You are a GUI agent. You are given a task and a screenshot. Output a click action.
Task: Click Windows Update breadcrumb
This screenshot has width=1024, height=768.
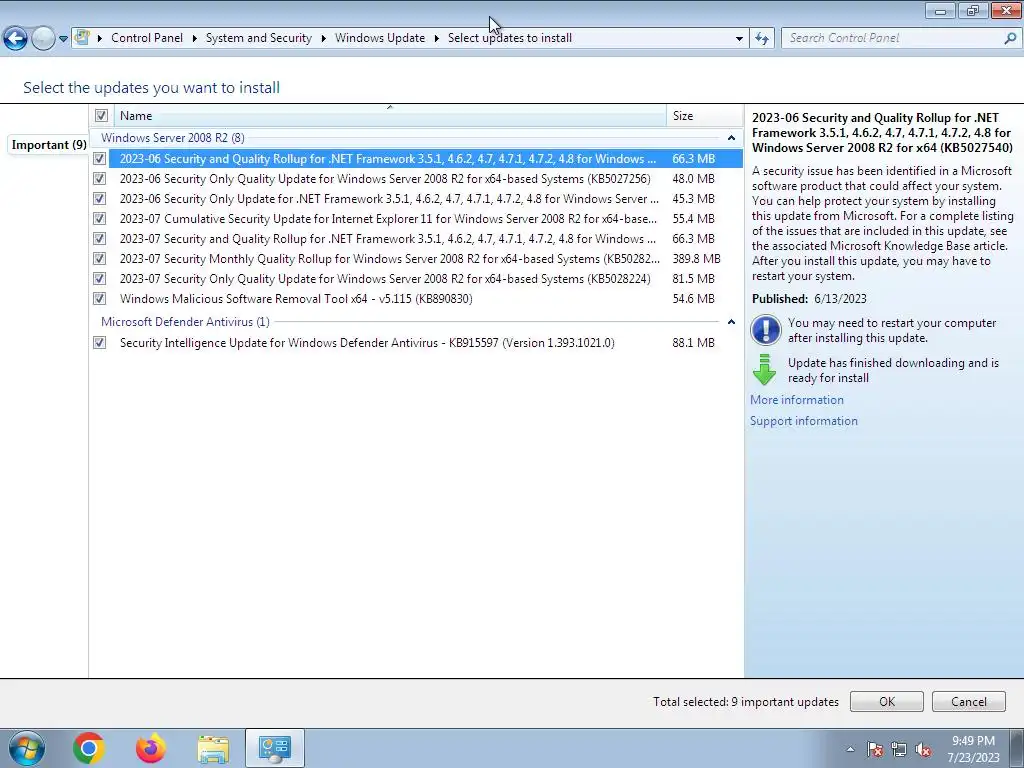tap(380, 38)
